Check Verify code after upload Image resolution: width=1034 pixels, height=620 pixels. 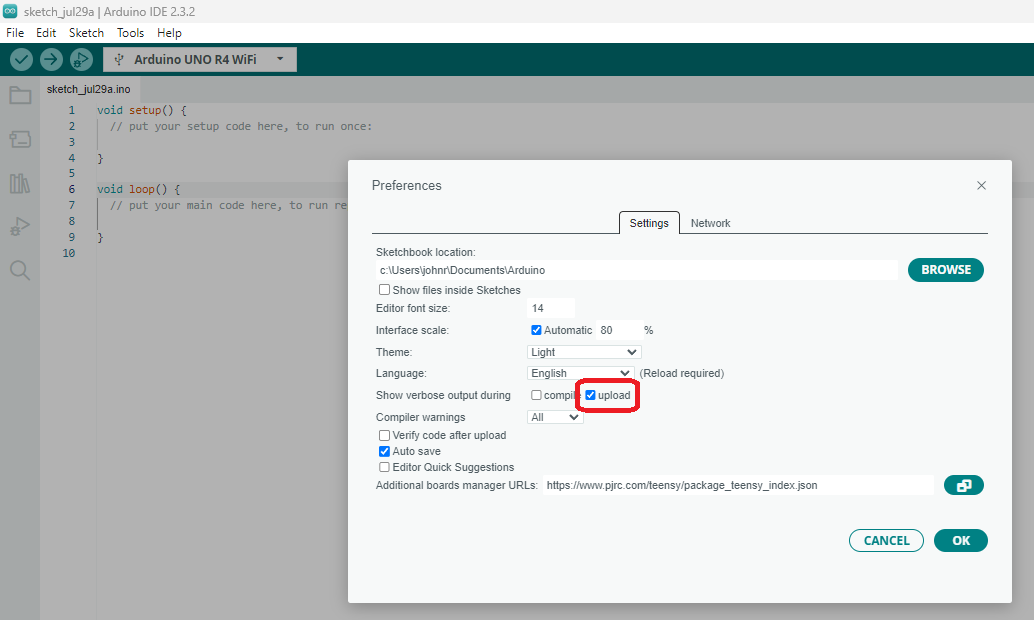(384, 435)
